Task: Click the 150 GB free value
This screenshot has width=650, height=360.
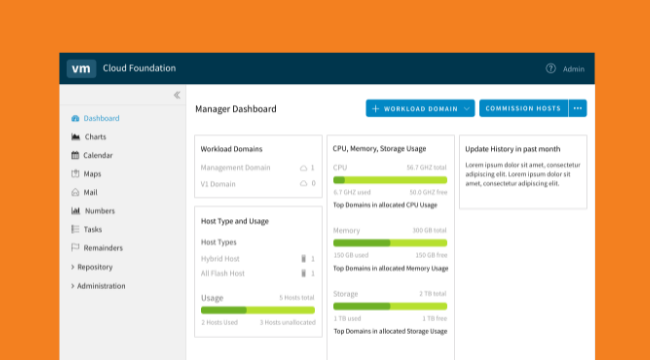Action: 432,255
